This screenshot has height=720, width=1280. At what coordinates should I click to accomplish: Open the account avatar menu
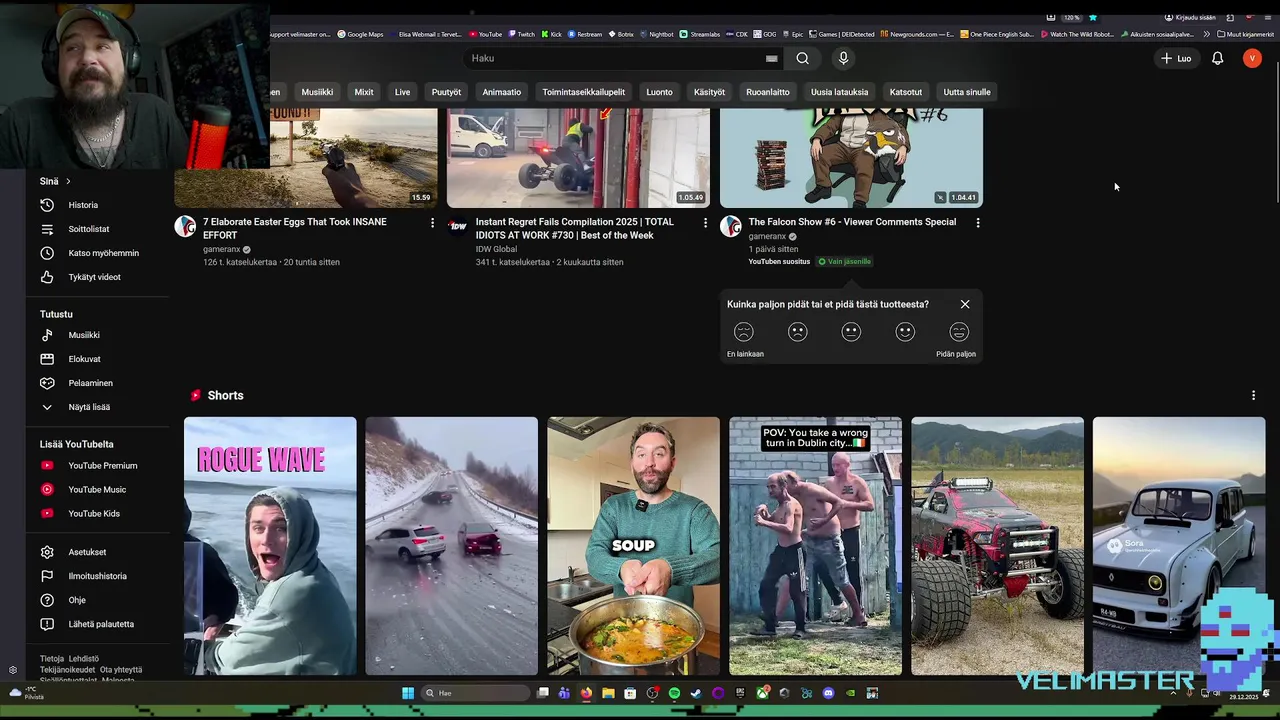(x=1252, y=58)
